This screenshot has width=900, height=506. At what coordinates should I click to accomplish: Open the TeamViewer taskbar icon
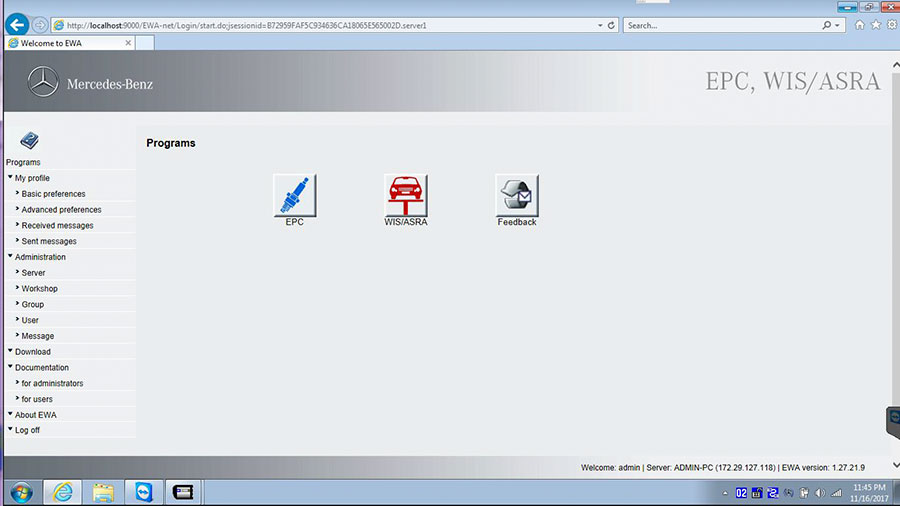click(x=143, y=492)
